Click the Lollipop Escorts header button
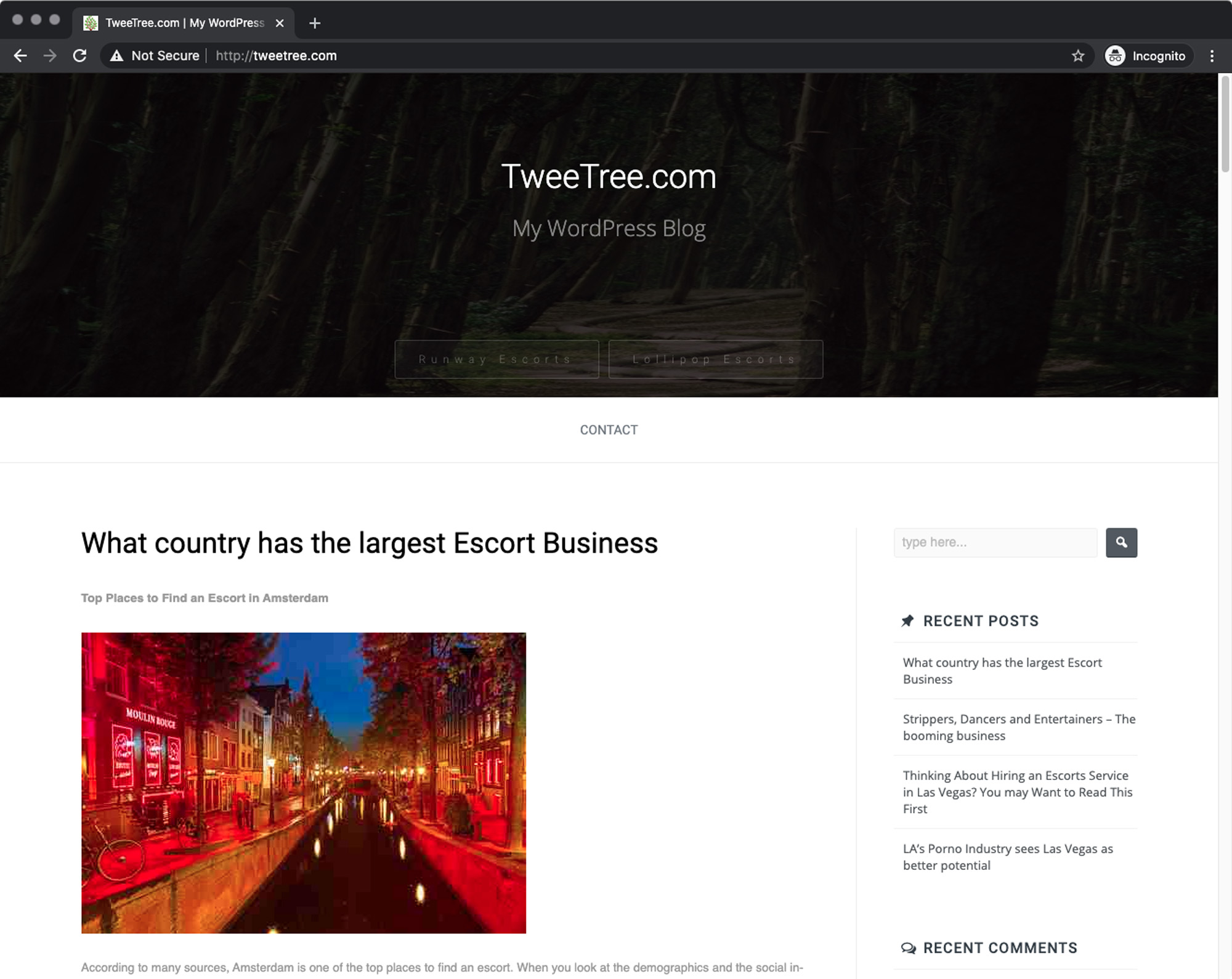 tap(715, 359)
